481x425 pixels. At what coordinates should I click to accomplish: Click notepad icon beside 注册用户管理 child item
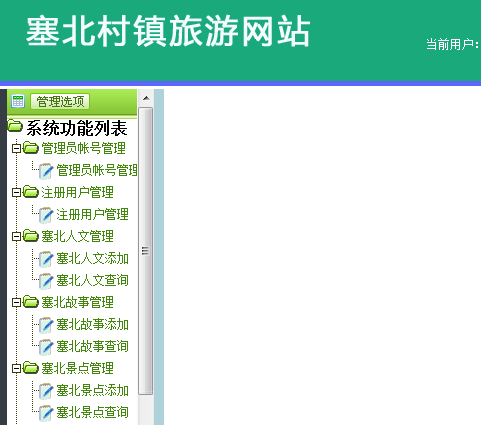coord(46,215)
